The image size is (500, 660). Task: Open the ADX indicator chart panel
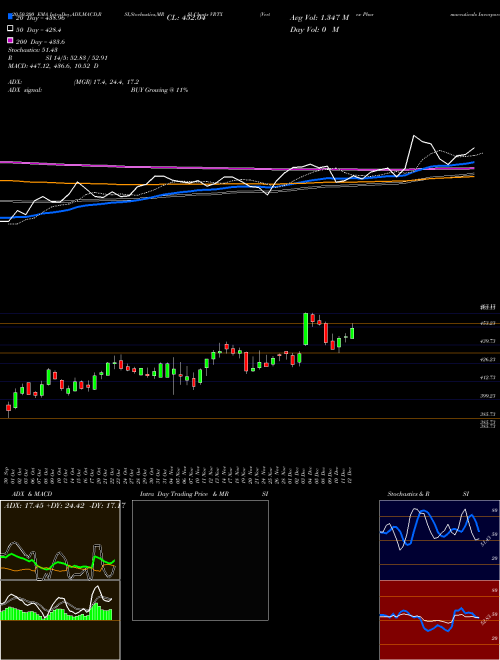(x=60, y=540)
